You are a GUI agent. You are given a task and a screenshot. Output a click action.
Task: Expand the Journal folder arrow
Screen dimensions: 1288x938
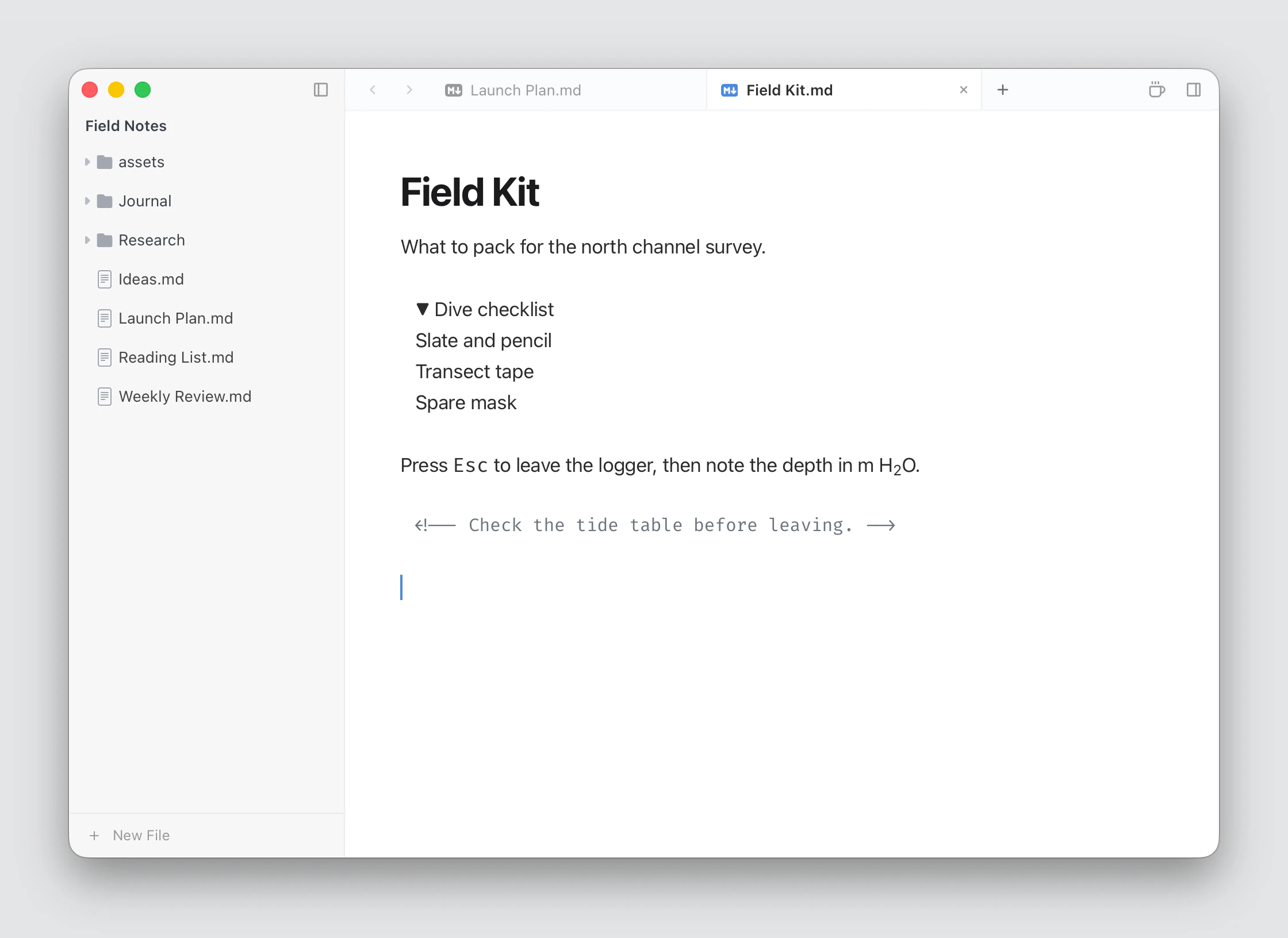(x=87, y=201)
